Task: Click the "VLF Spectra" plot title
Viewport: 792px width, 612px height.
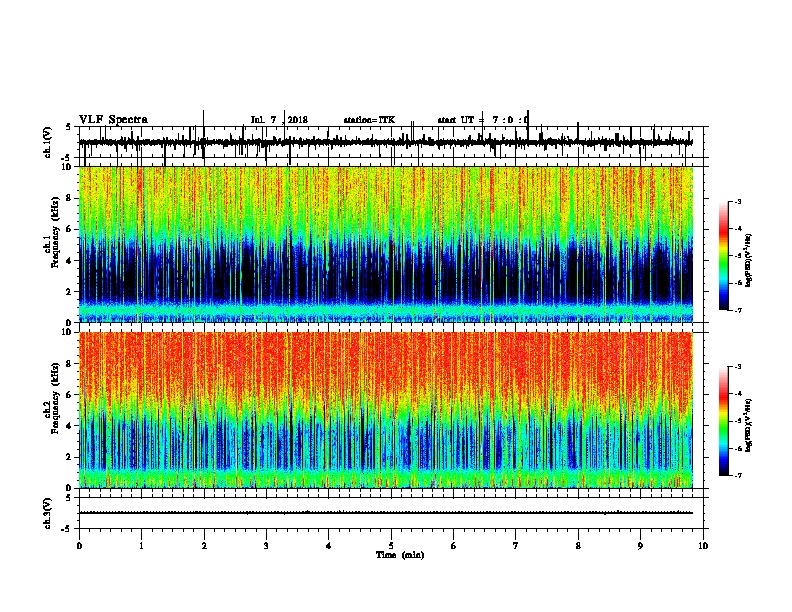Action: pyautogui.click(x=113, y=120)
